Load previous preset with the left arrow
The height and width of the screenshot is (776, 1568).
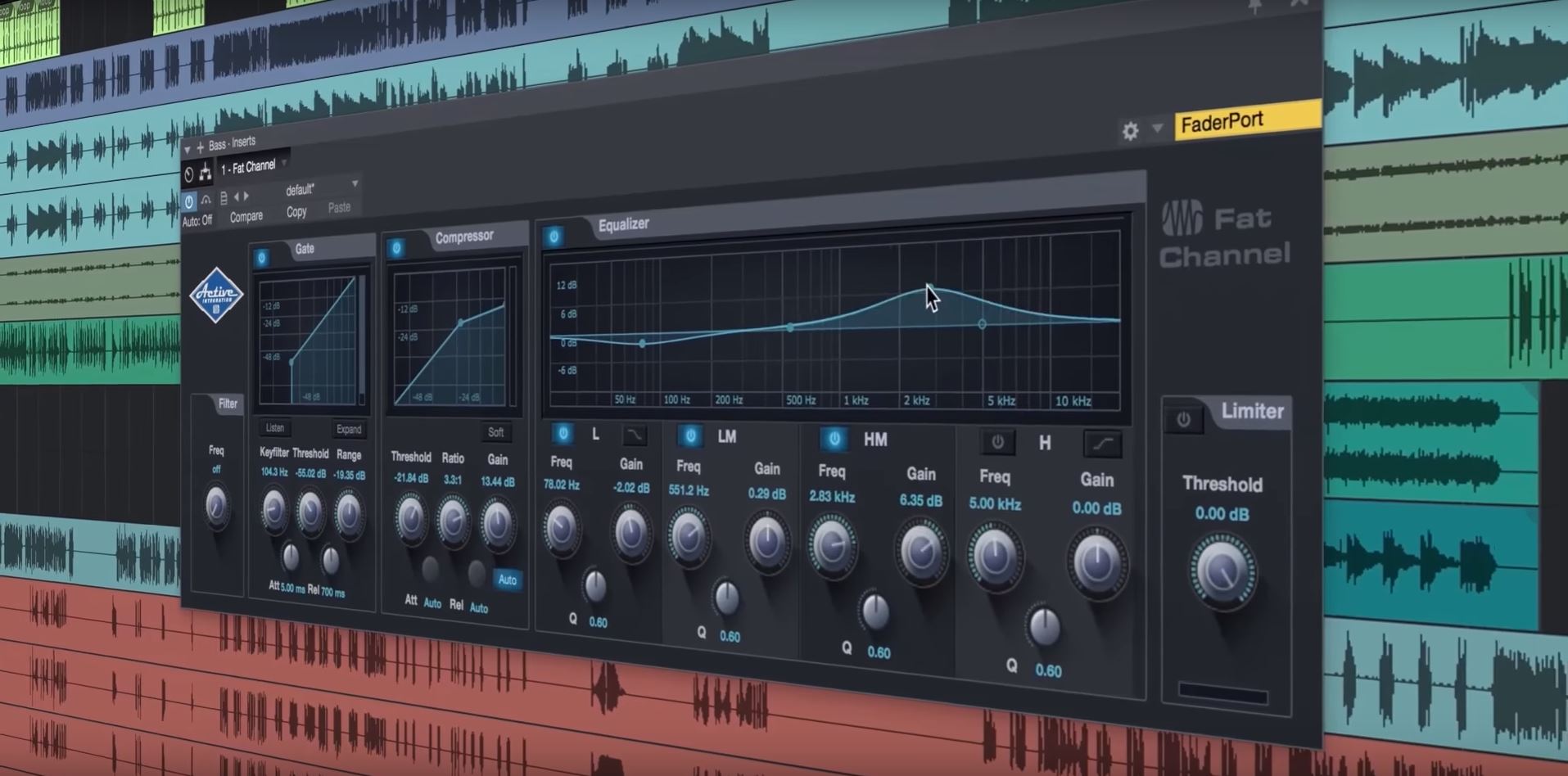pos(237,197)
